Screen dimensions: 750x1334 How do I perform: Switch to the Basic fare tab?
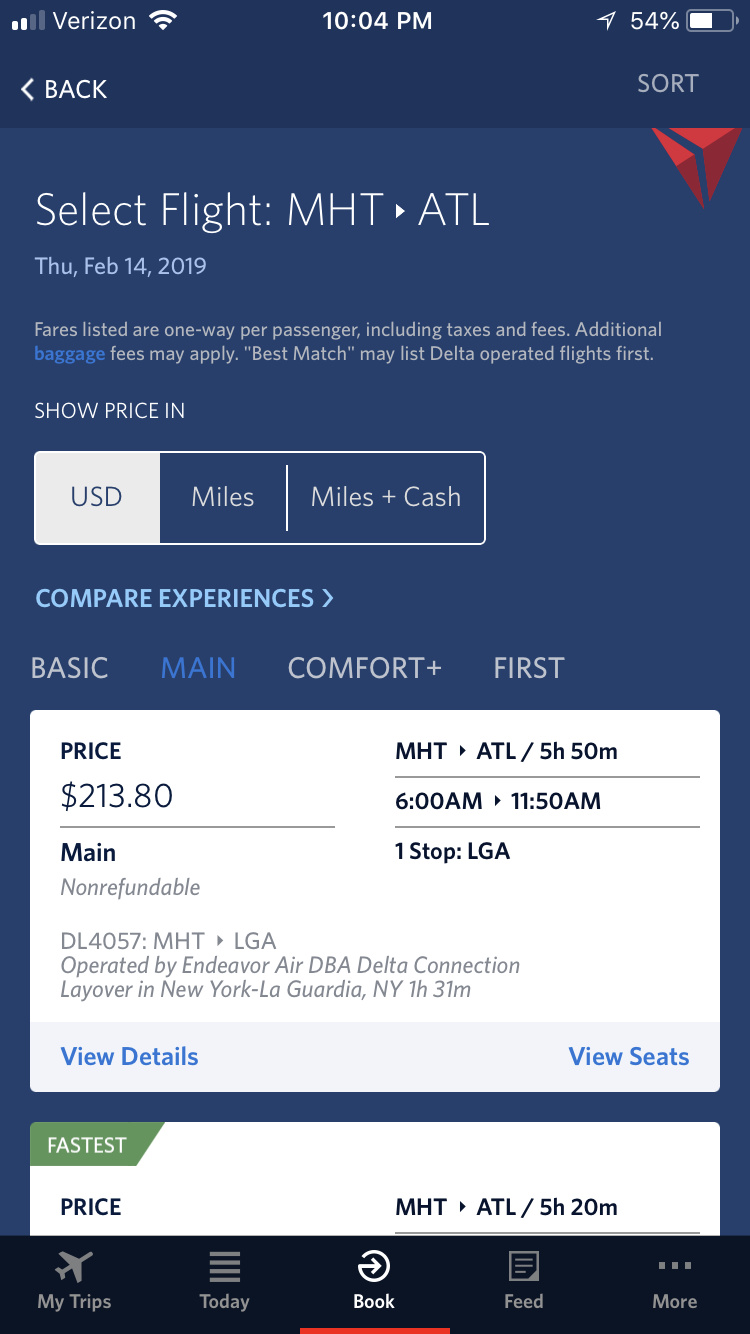tap(70, 668)
